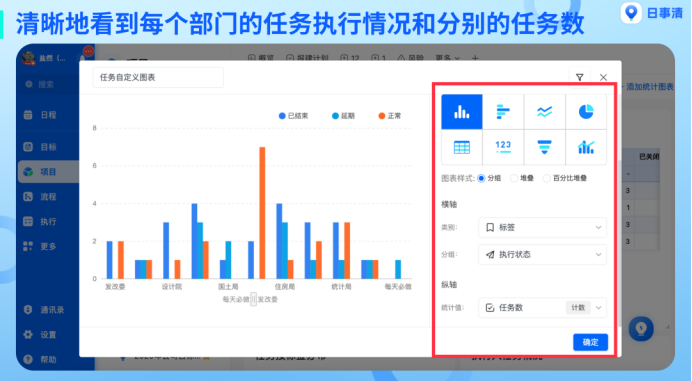
Task: Open 日程 in the left sidebar
Action: click(48, 115)
